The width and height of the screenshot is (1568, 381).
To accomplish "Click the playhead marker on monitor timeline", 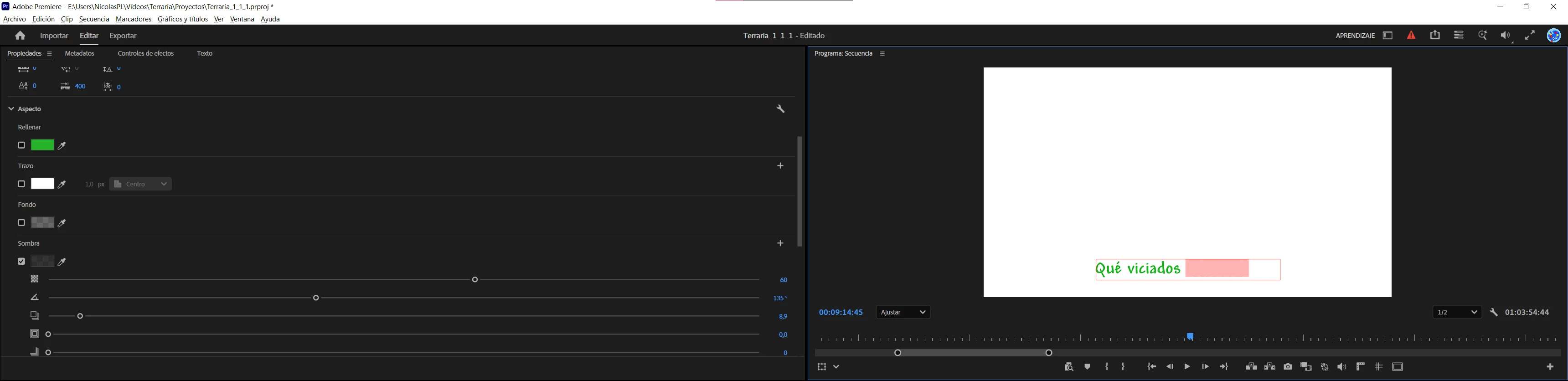I will click(1190, 337).
